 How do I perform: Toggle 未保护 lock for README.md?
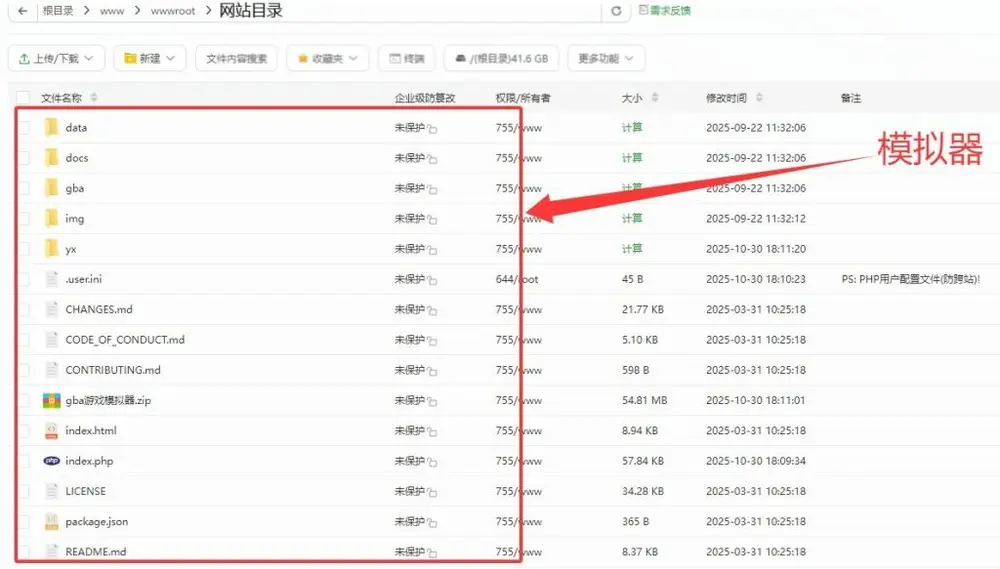coord(432,553)
